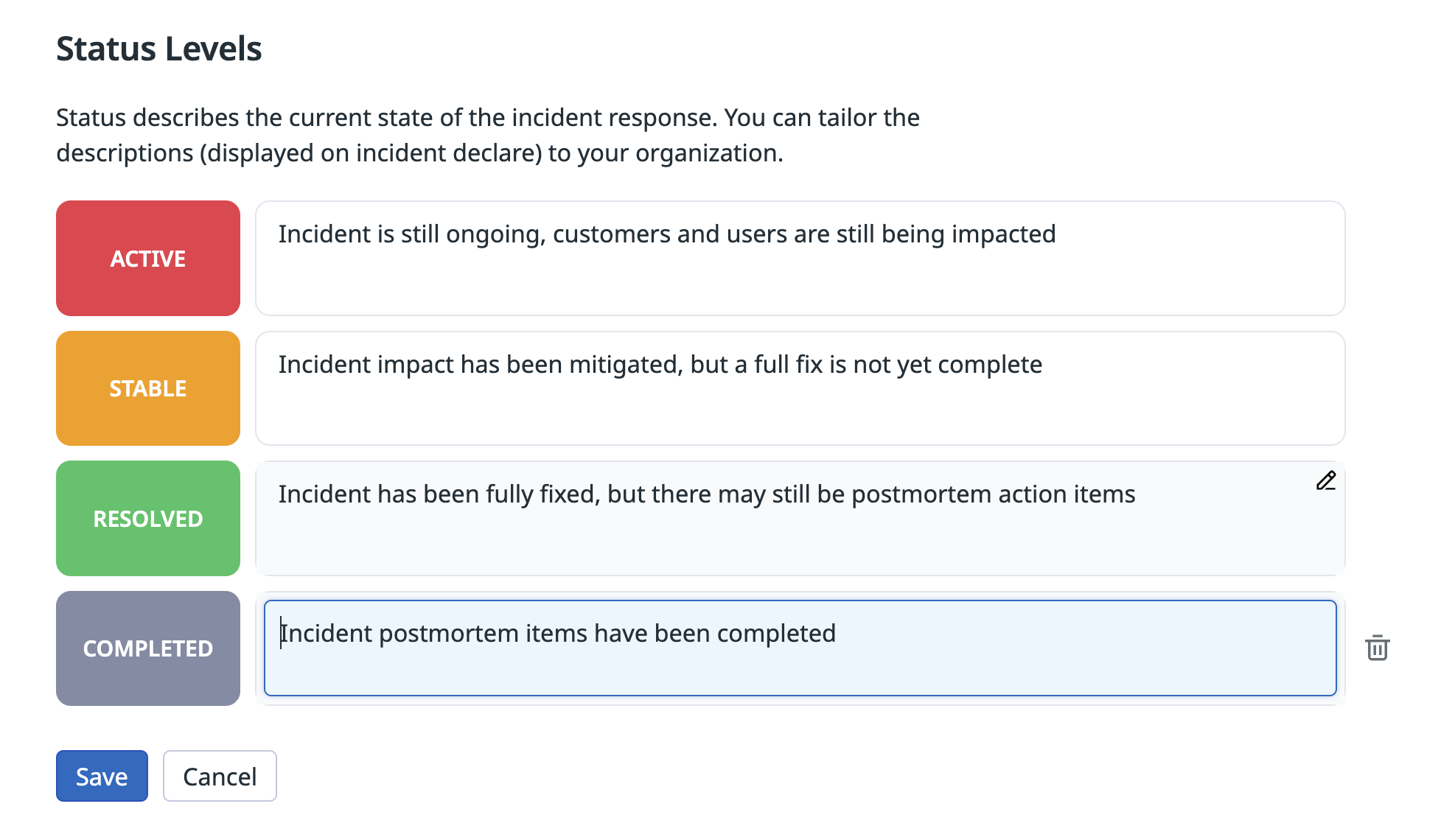Screen dimensions: 1455x840
Task: Focus the Completed status description input
Action: (800, 648)
